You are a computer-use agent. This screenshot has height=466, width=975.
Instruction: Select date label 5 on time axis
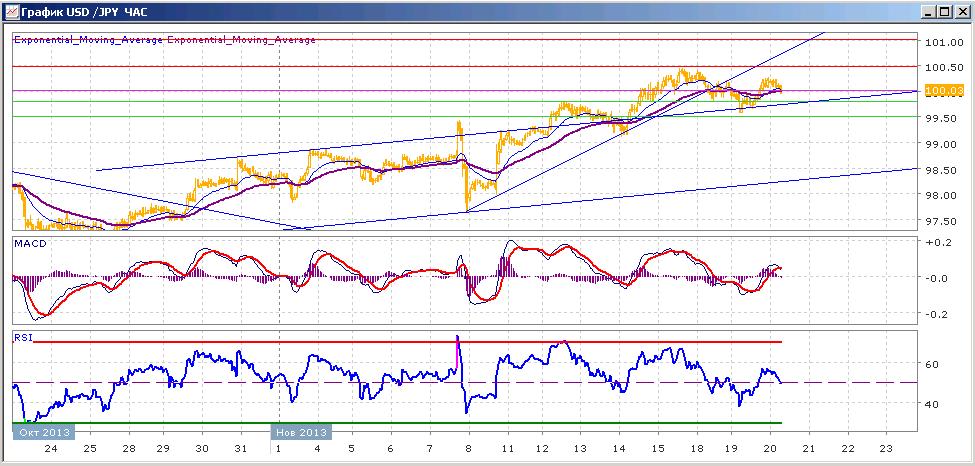pyautogui.click(x=351, y=449)
